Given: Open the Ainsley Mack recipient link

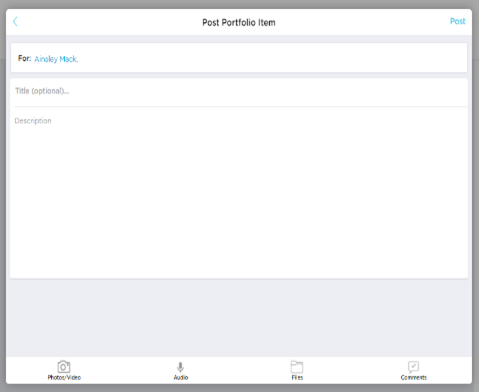Looking at the screenshot, I should [x=56, y=59].
